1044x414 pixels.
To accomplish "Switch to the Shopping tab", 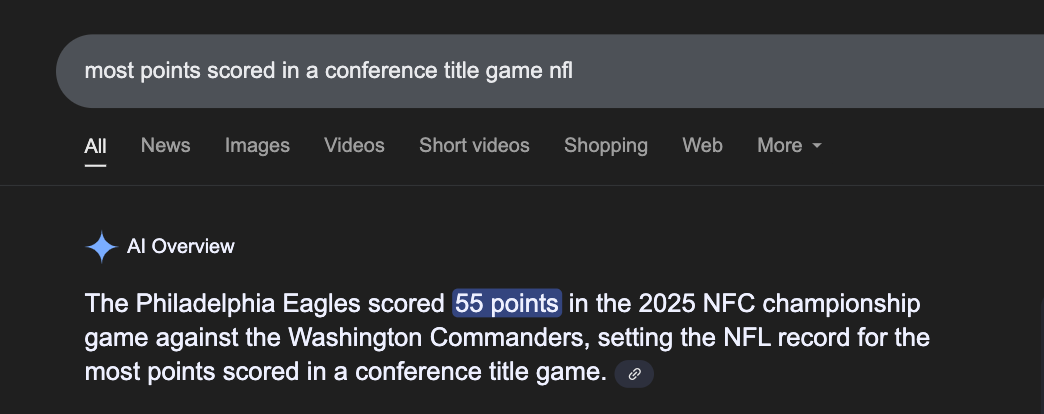I will pos(605,146).
